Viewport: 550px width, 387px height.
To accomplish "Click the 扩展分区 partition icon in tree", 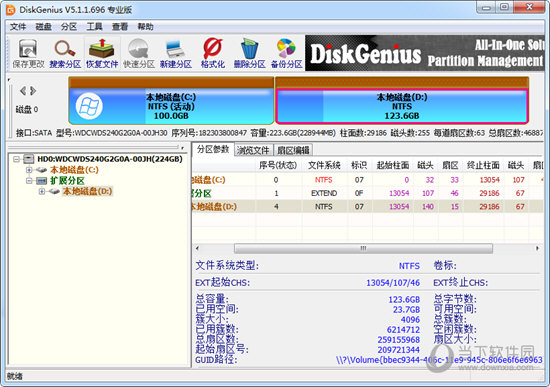I will tap(42, 181).
